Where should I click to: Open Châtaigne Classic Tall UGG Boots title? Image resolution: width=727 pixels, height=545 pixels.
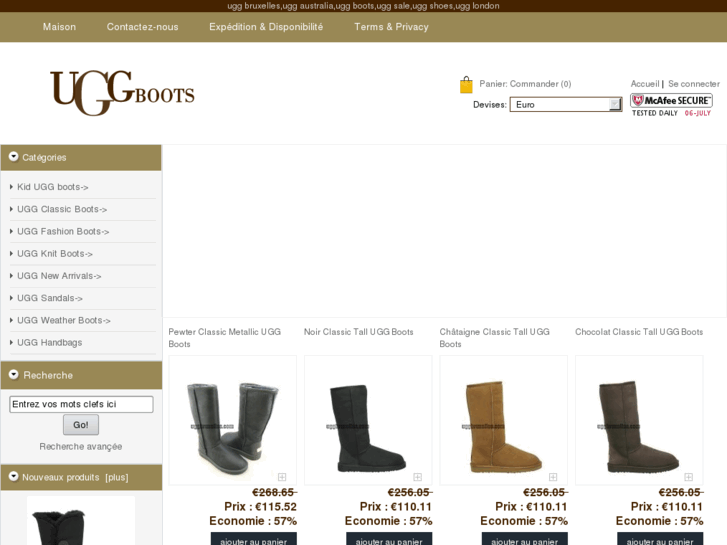click(494, 338)
